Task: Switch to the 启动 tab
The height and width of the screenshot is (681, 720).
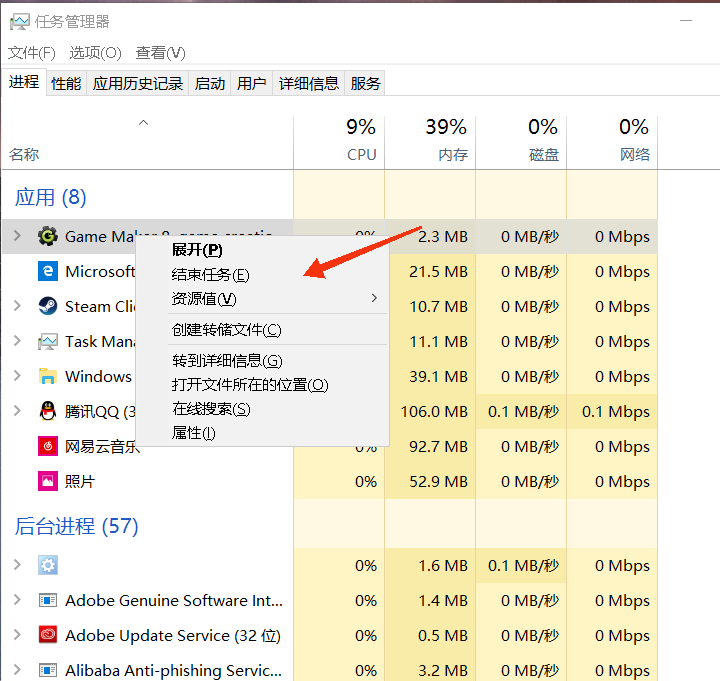Action: 210,84
